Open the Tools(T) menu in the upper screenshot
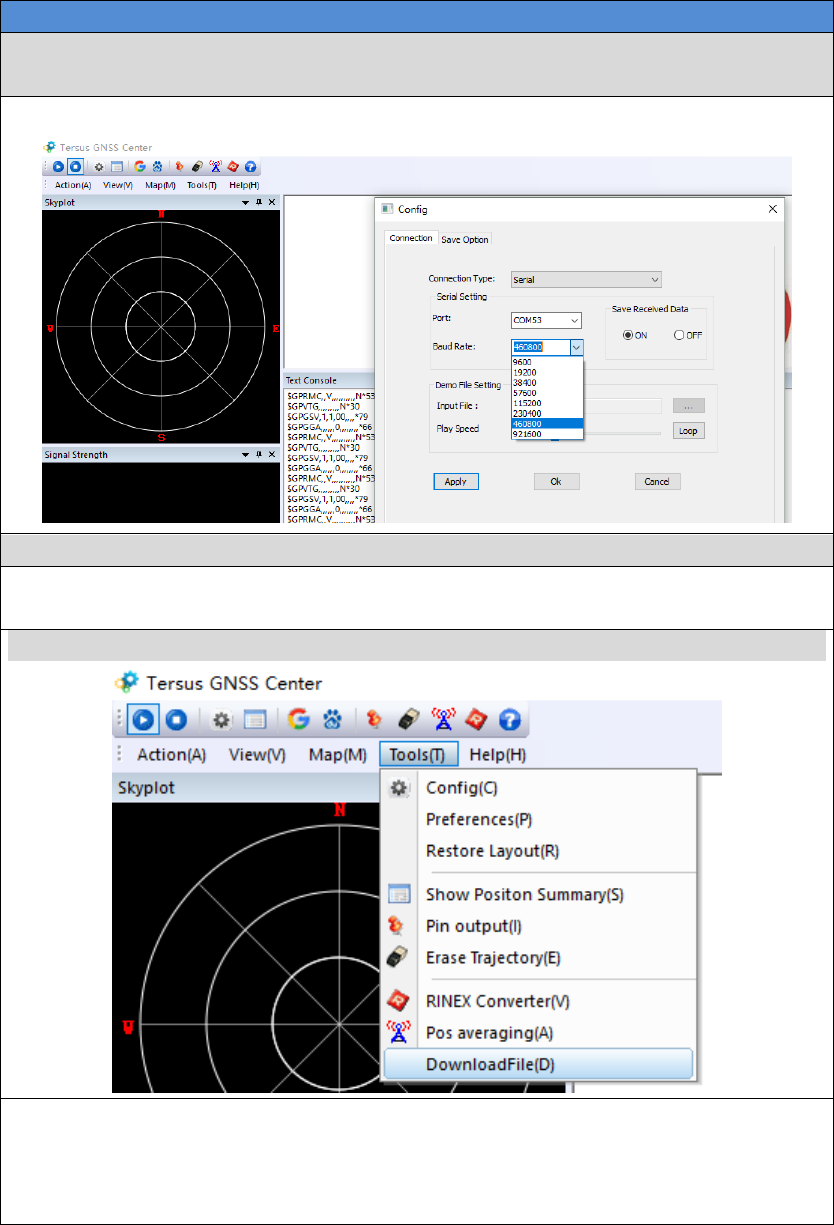The width and height of the screenshot is (834, 1225). pyautogui.click(x=202, y=185)
